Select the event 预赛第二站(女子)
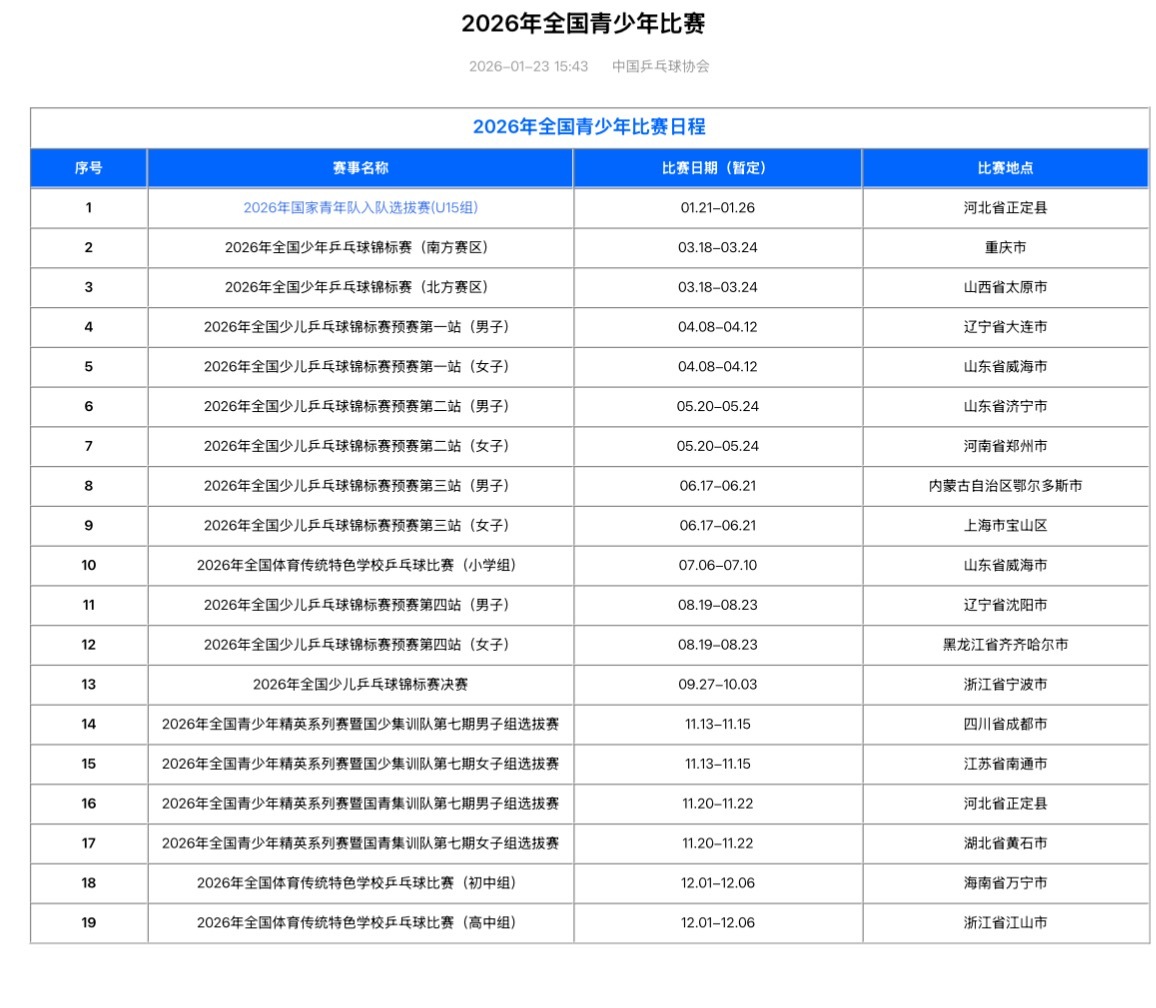Viewport: 1156px width, 1008px height. coord(361,447)
